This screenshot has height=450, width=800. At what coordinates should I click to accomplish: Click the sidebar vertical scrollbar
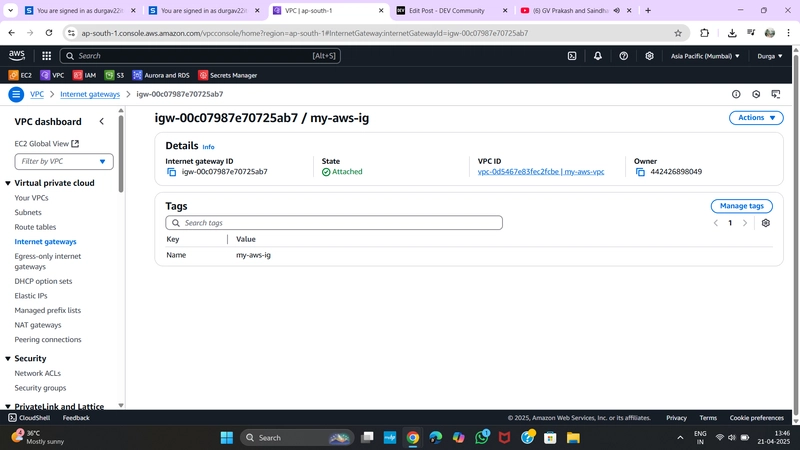(121, 153)
